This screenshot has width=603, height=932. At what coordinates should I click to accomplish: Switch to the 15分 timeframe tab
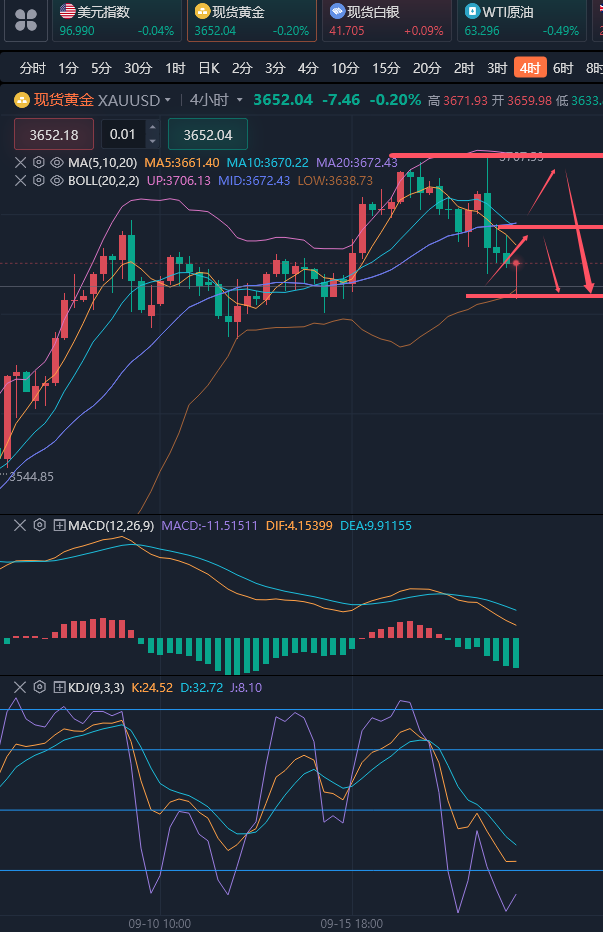(386, 68)
